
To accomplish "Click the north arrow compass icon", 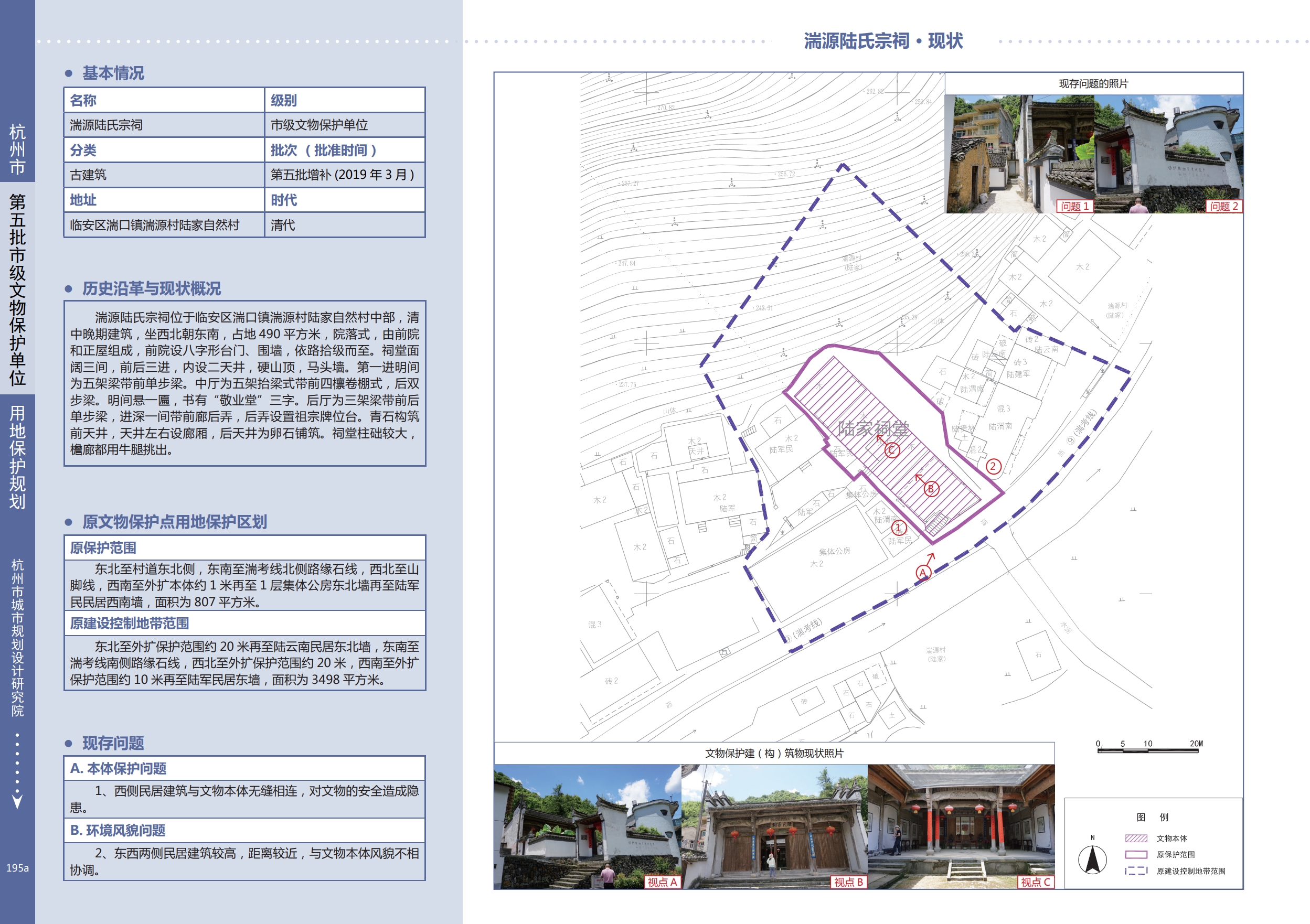I will [x=1092, y=860].
